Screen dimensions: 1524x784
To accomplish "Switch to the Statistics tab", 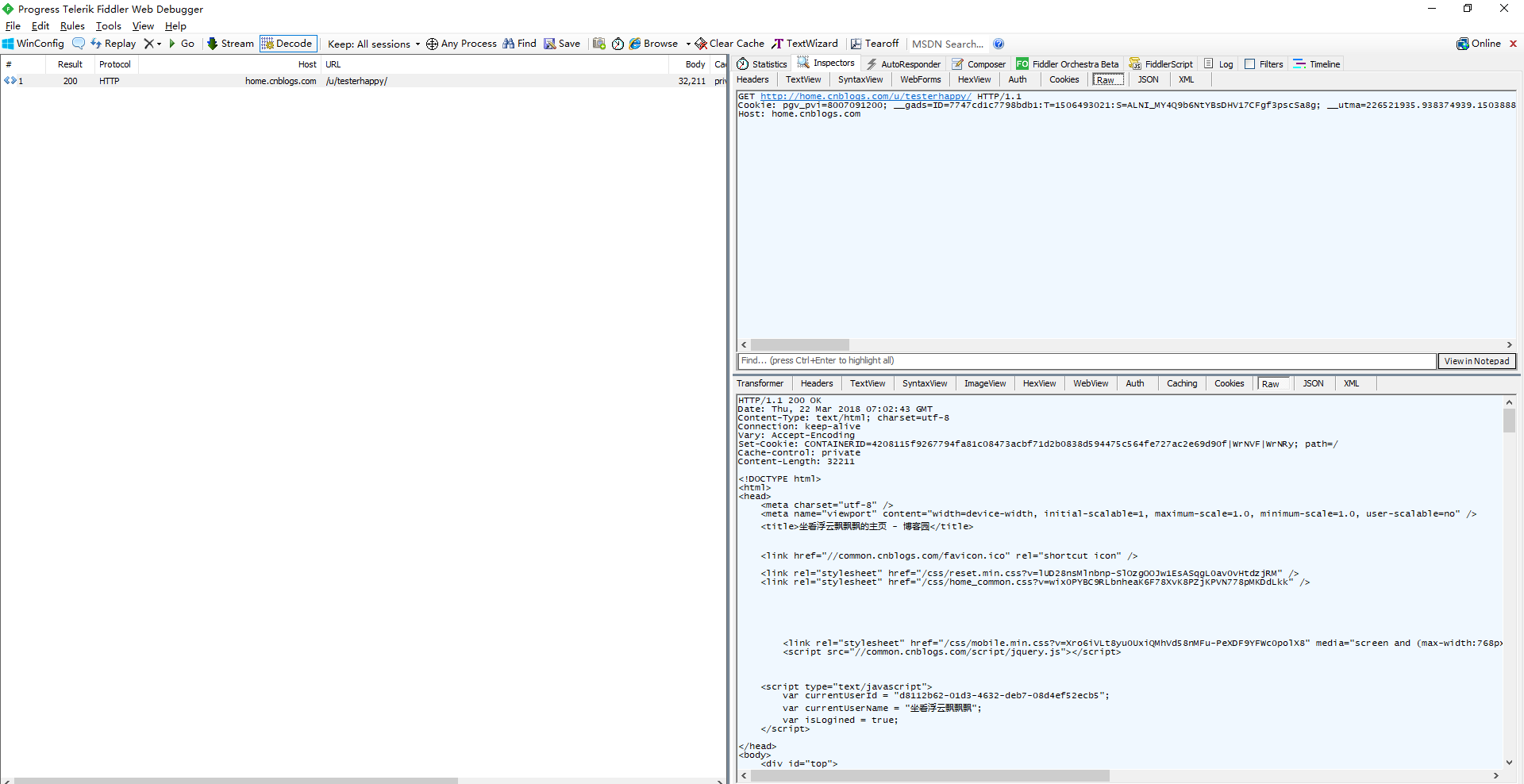I will point(762,64).
